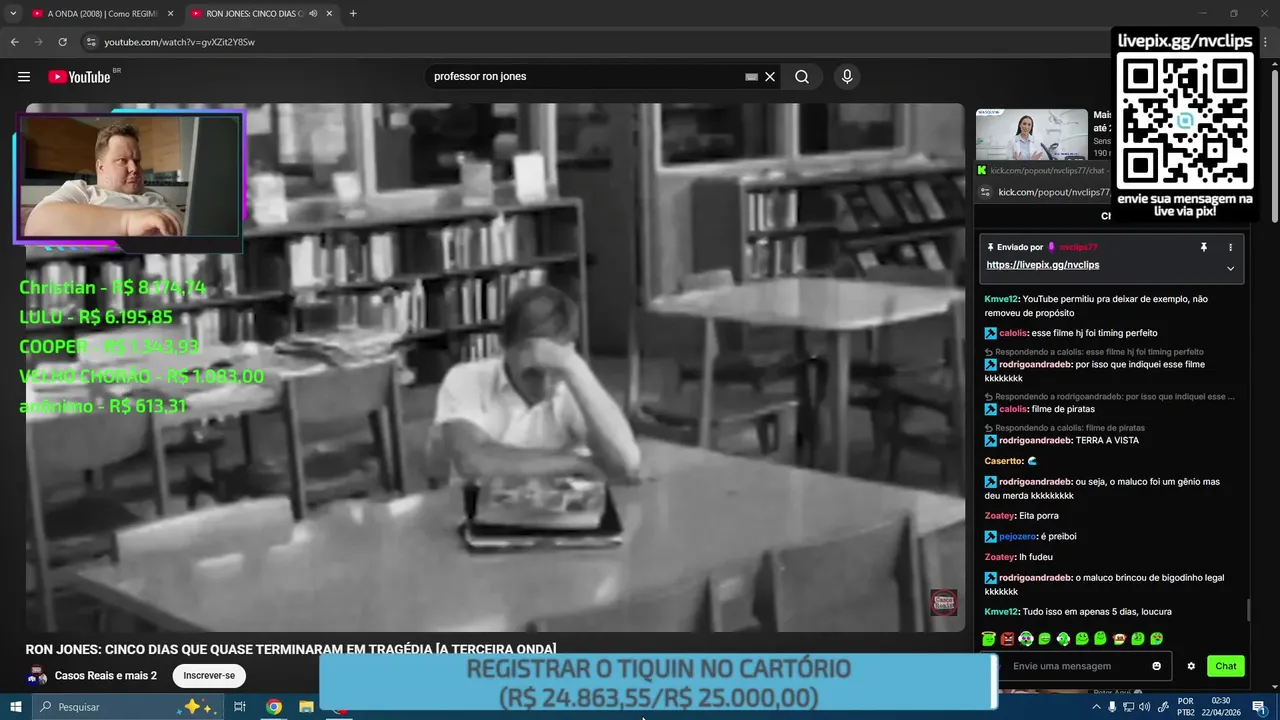Click the Kick site icon in popout title
1280x720 pixels.
coord(982,170)
